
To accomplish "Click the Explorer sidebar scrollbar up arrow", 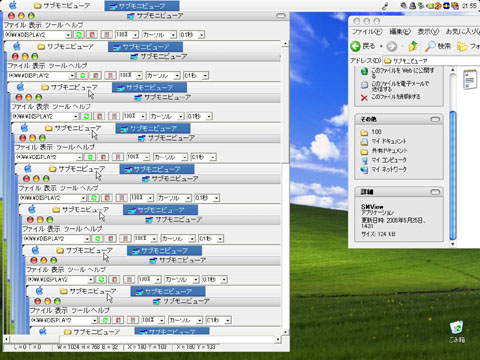I will [453, 70].
